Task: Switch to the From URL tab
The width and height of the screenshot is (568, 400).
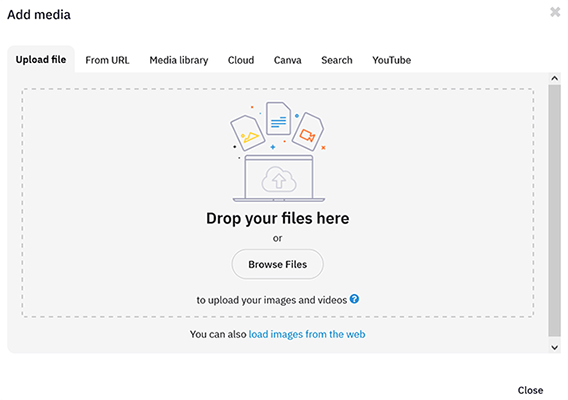Action: [107, 60]
